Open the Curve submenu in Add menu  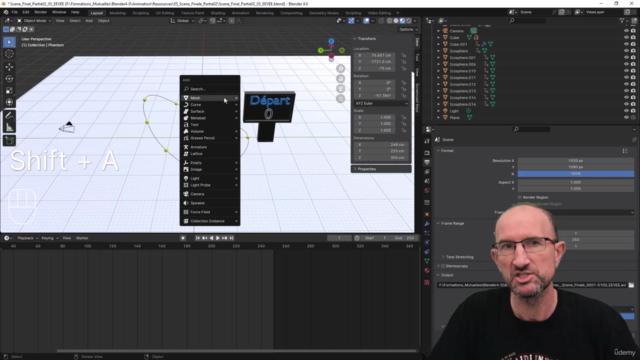click(210, 104)
